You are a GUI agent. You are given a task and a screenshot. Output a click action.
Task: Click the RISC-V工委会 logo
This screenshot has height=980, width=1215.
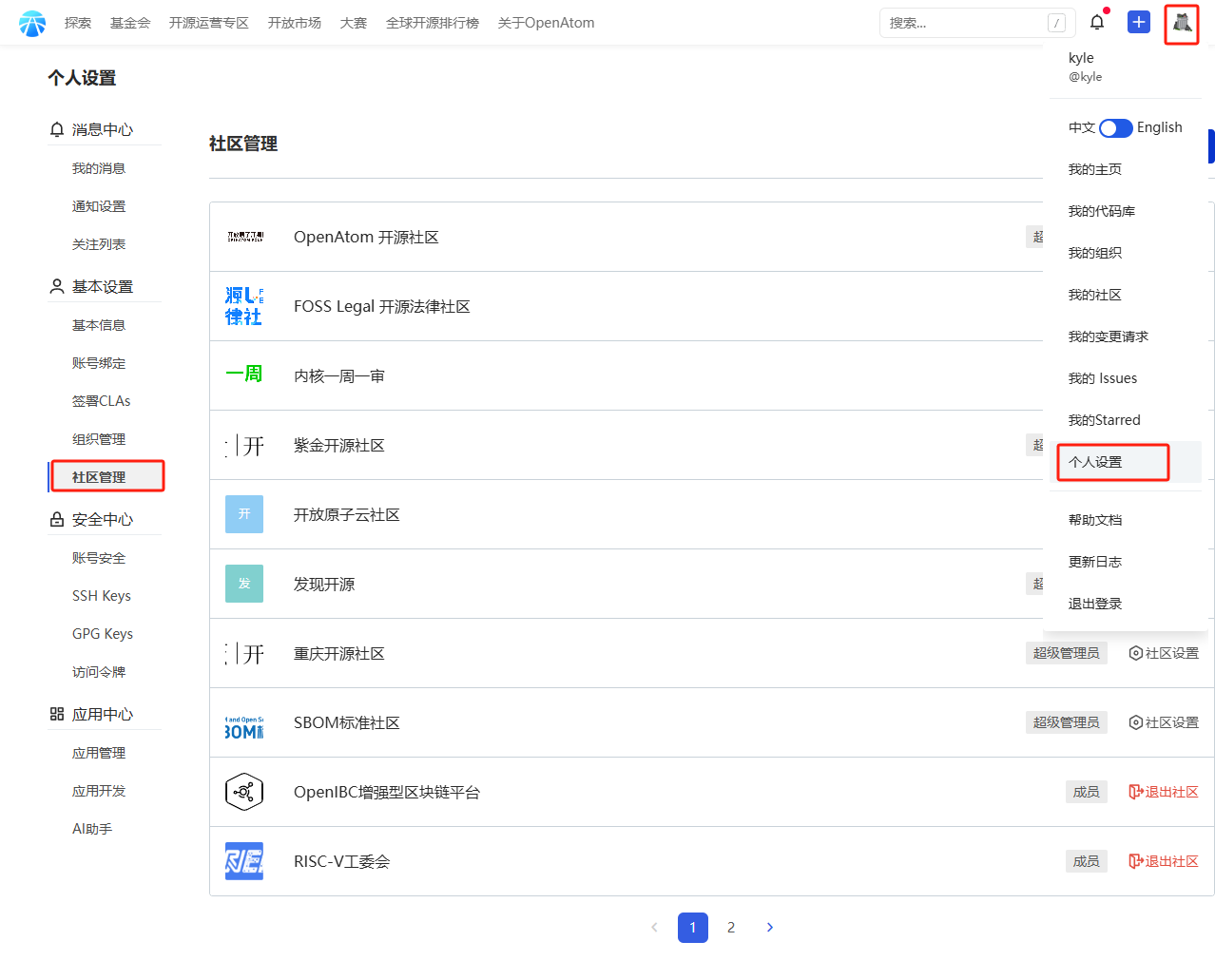click(244, 861)
